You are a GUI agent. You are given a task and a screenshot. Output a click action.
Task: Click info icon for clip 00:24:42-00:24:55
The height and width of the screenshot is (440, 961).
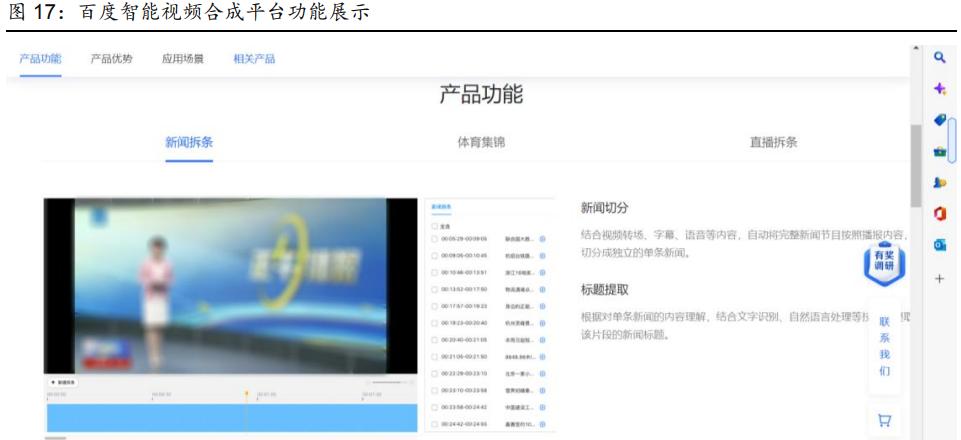pos(542,424)
